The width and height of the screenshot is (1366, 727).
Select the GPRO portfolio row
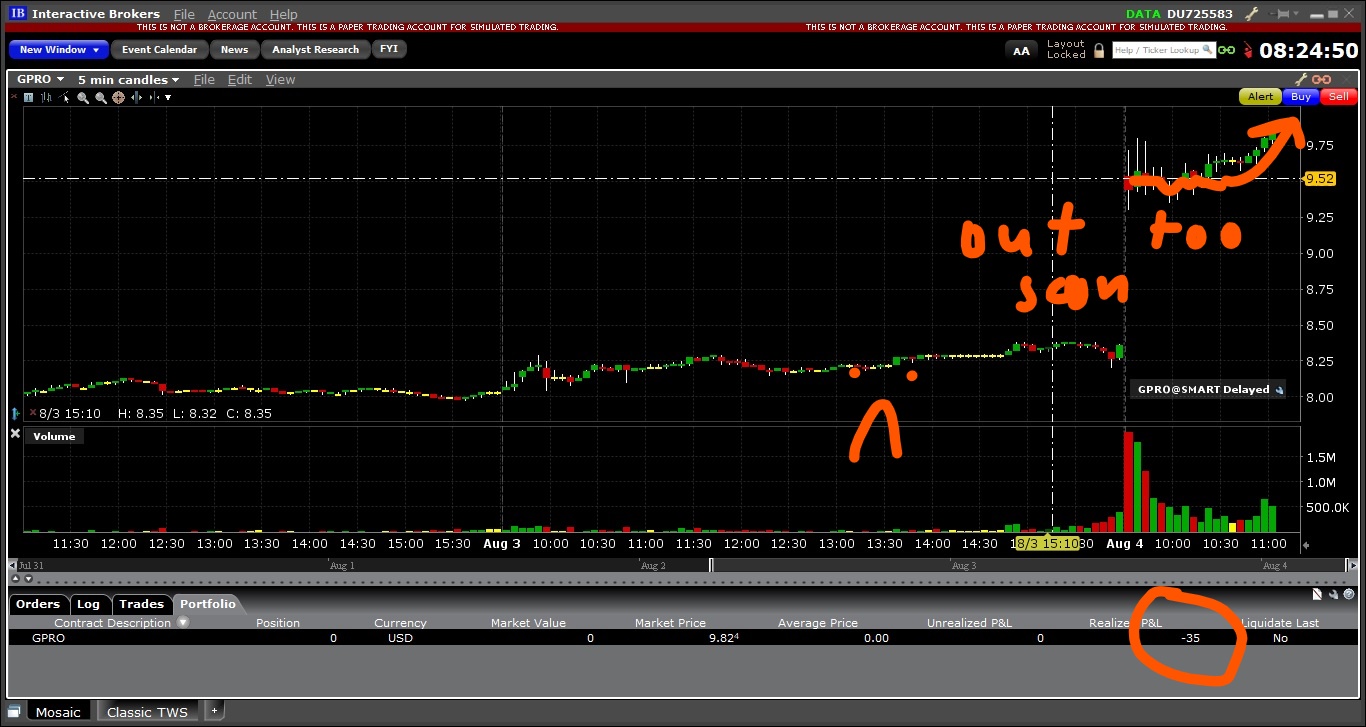point(683,637)
